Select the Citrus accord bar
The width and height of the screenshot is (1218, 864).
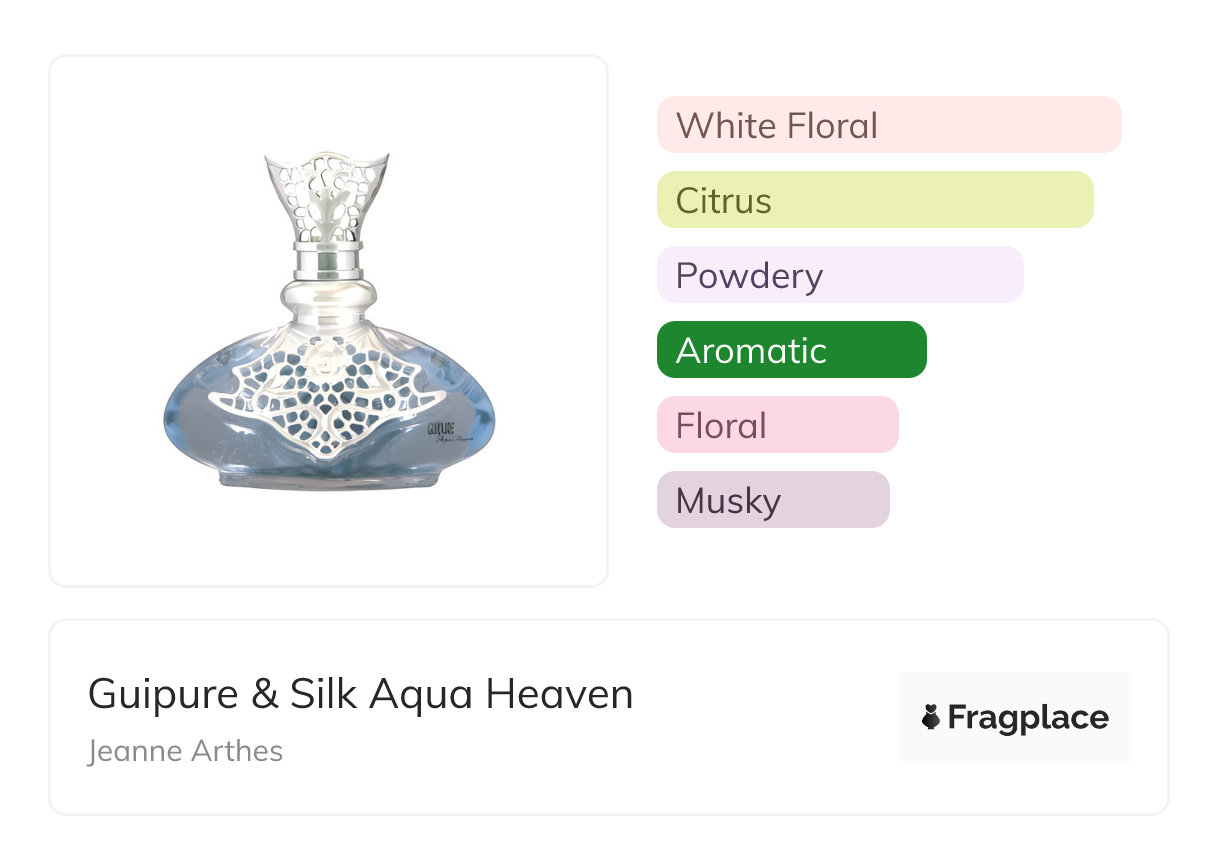coord(874,200)
